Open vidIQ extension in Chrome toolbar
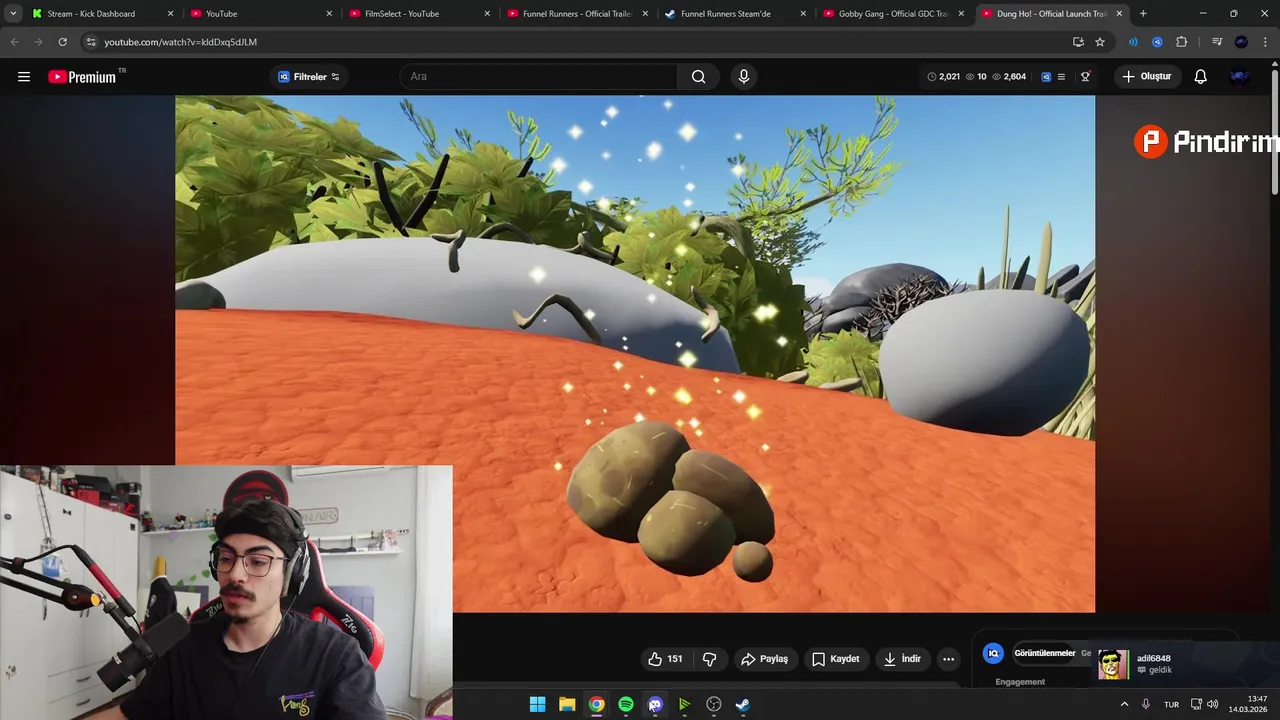The image size is (1280, 720). (x=1157, y=42)
